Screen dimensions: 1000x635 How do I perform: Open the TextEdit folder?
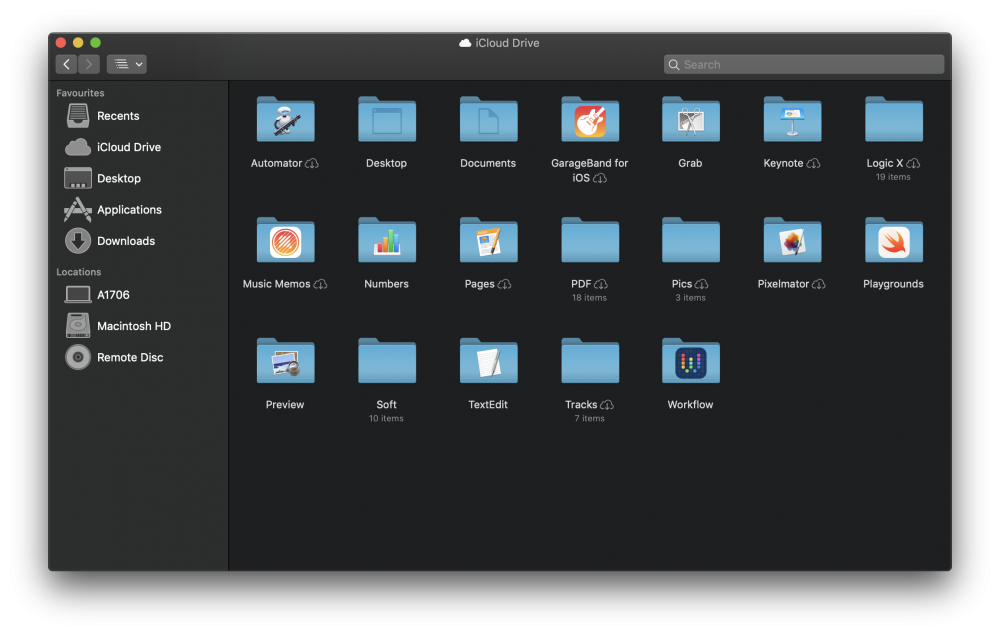pos(488,360)
